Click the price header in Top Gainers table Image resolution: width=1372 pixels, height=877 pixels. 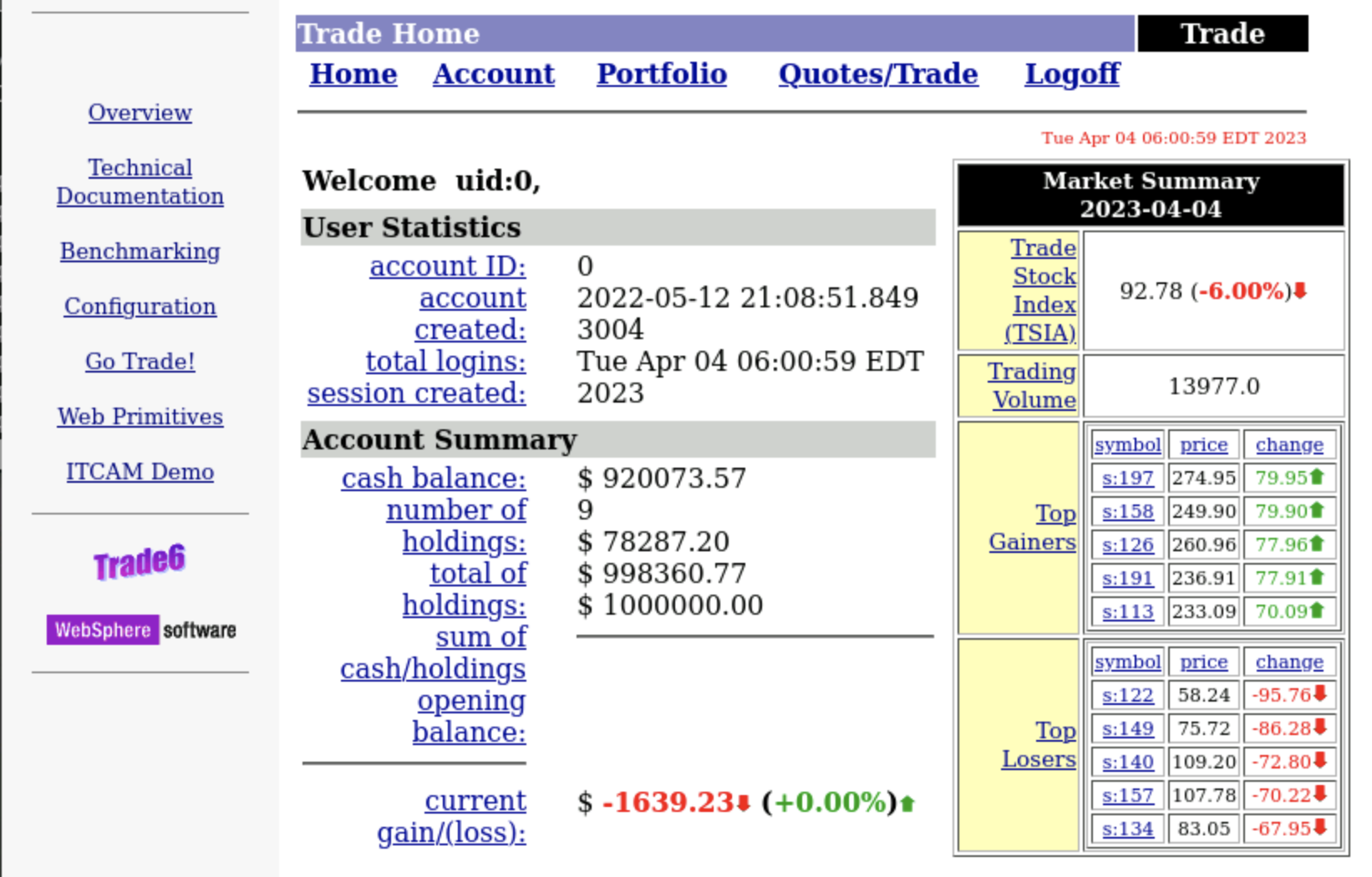tap(1204, 445)
